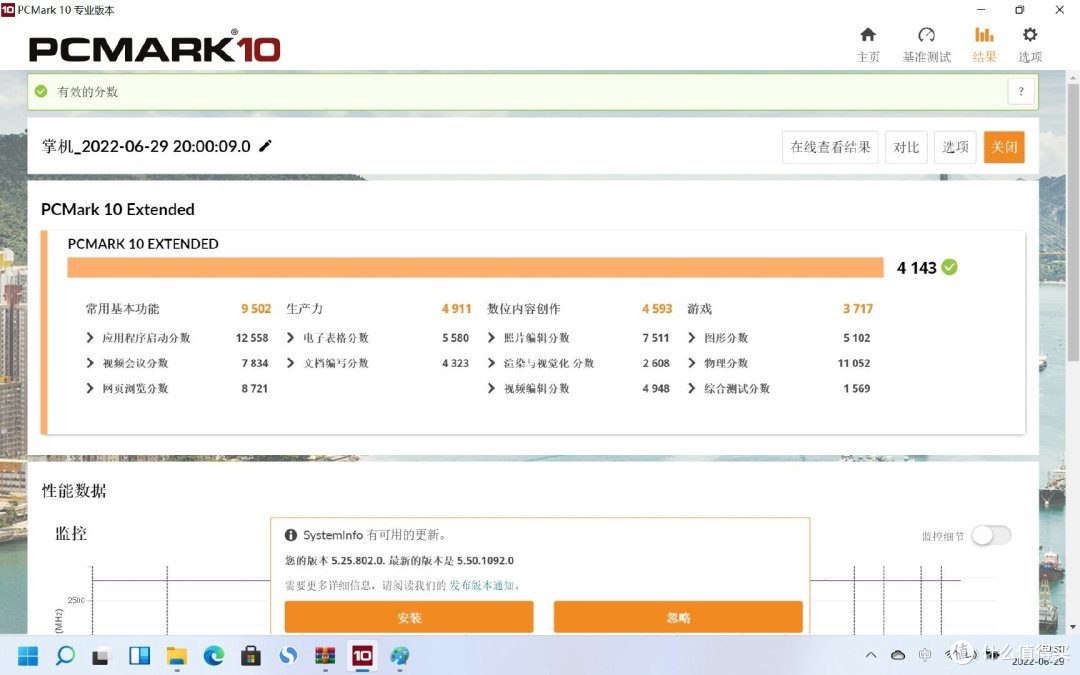This screenshot has height=675, width=1080.
Task: Click the 游戏 score 3 717
Action: (858, 309)
